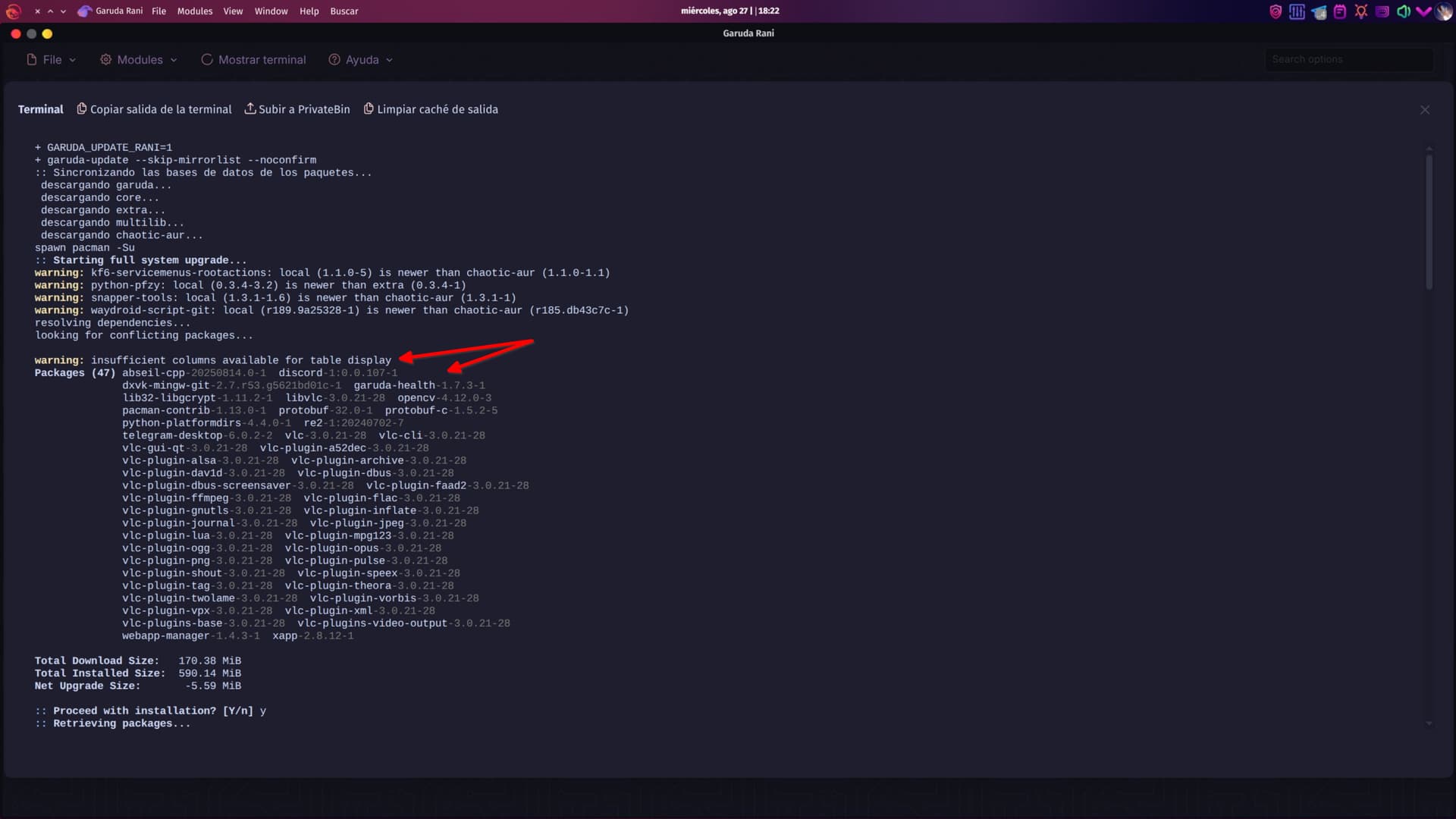Click the 'Garuda Rani' window title
This screenshot has width=1456, height=819.
[748, 33]
